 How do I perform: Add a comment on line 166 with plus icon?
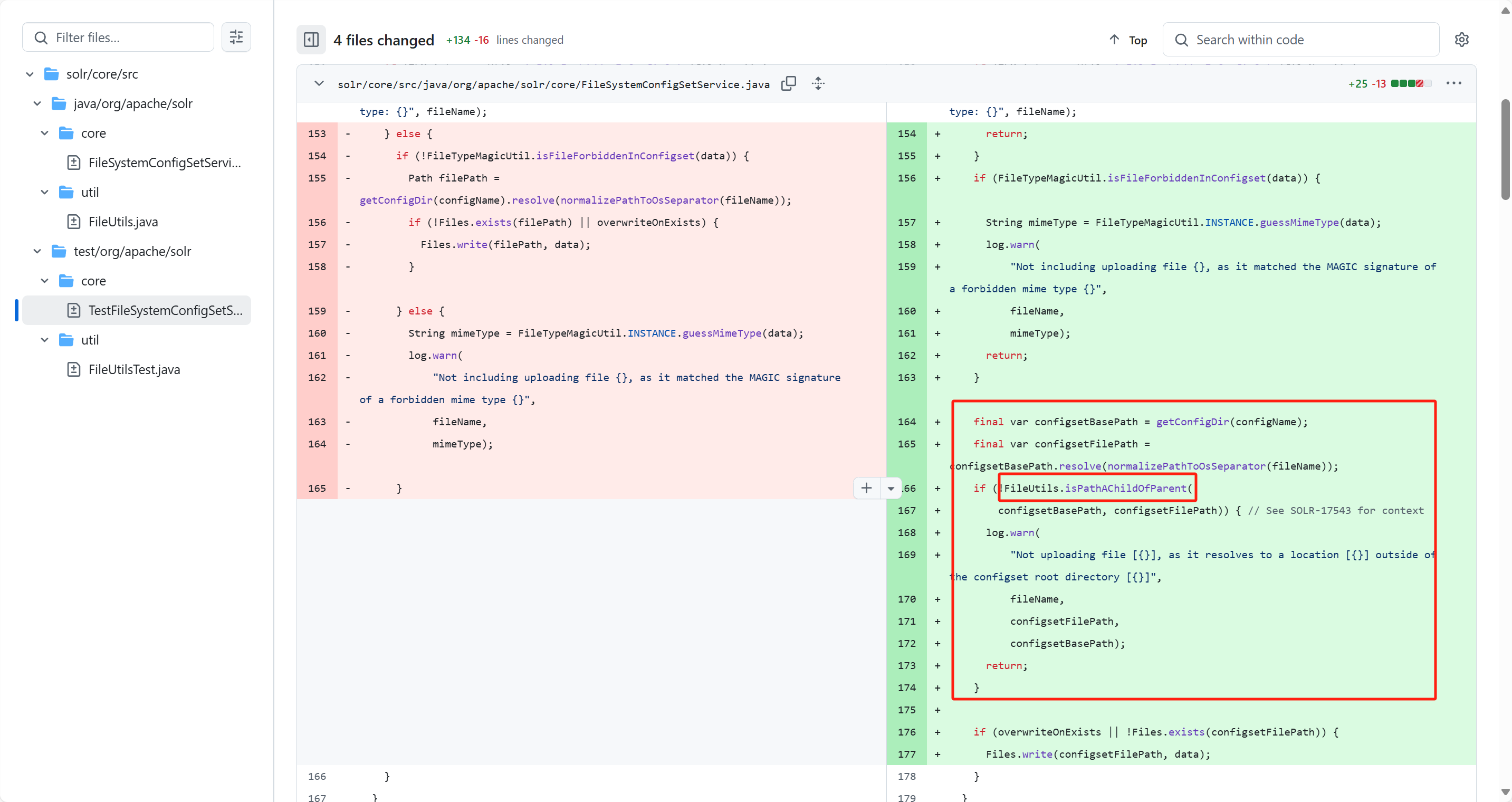866,488
